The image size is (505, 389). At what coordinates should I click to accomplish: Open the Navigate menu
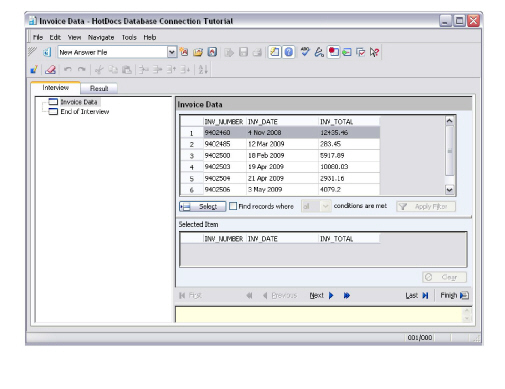pyautogui.click(x=101, y=37)
